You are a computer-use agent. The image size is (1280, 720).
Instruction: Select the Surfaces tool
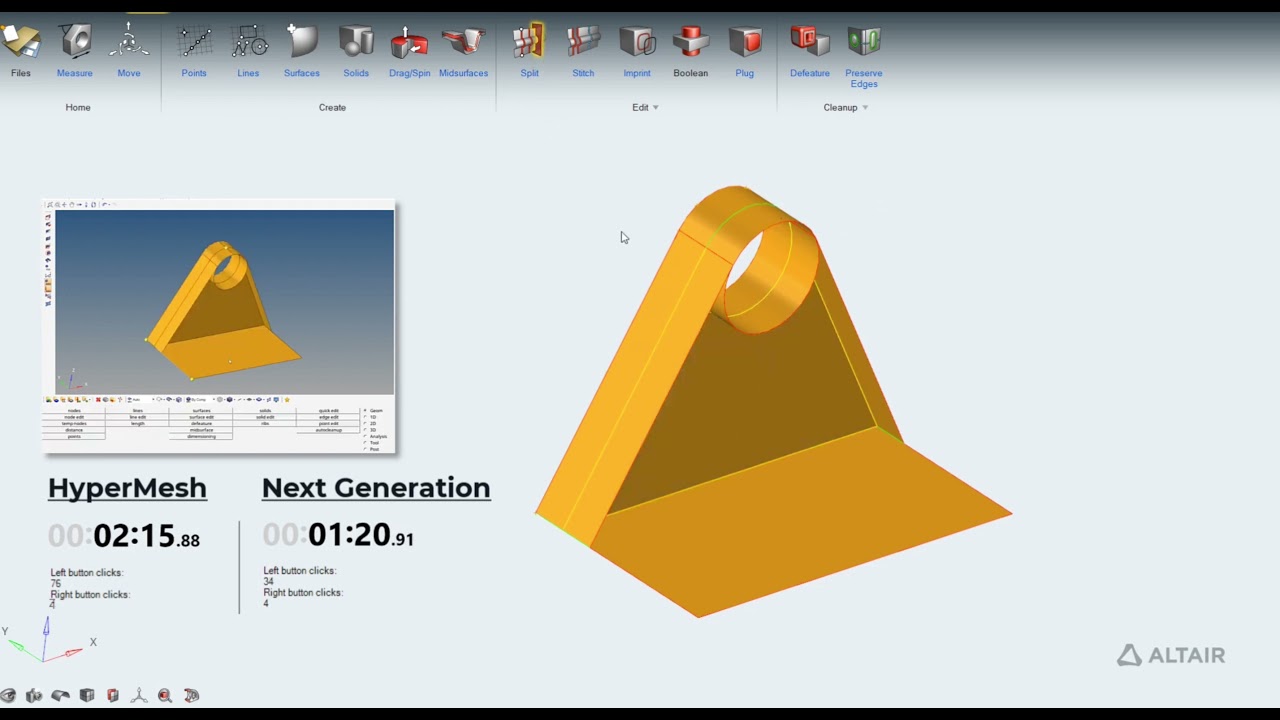(x=302, y=50)
